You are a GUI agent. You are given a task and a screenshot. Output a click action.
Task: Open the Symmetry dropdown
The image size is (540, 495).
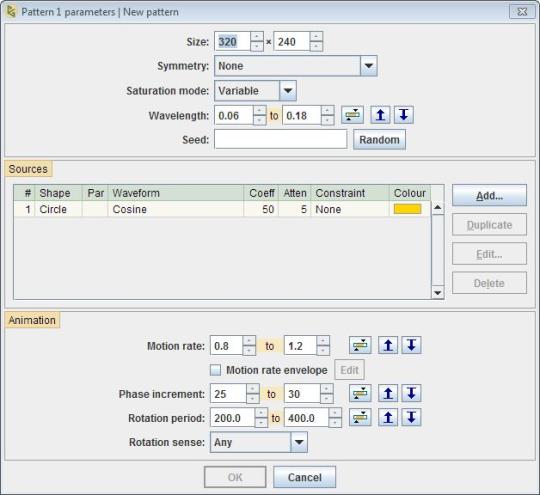point(368,65)
